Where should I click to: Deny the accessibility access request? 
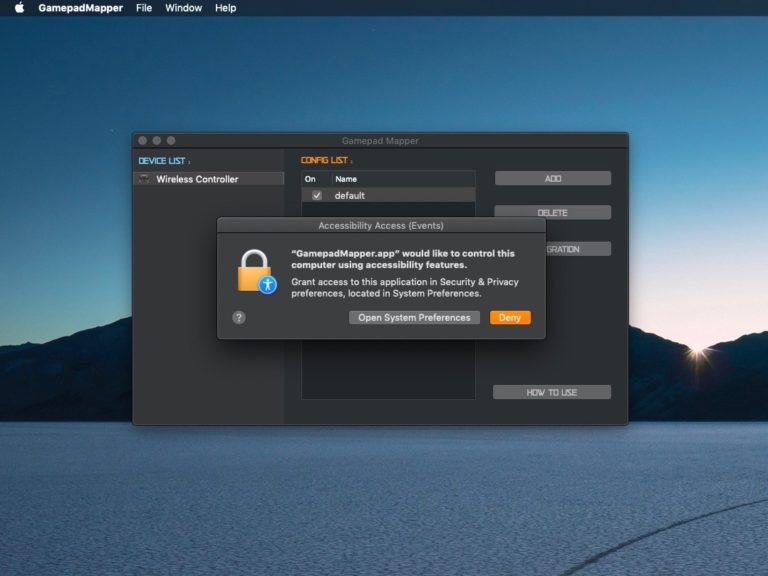click(x=510, y=317)
